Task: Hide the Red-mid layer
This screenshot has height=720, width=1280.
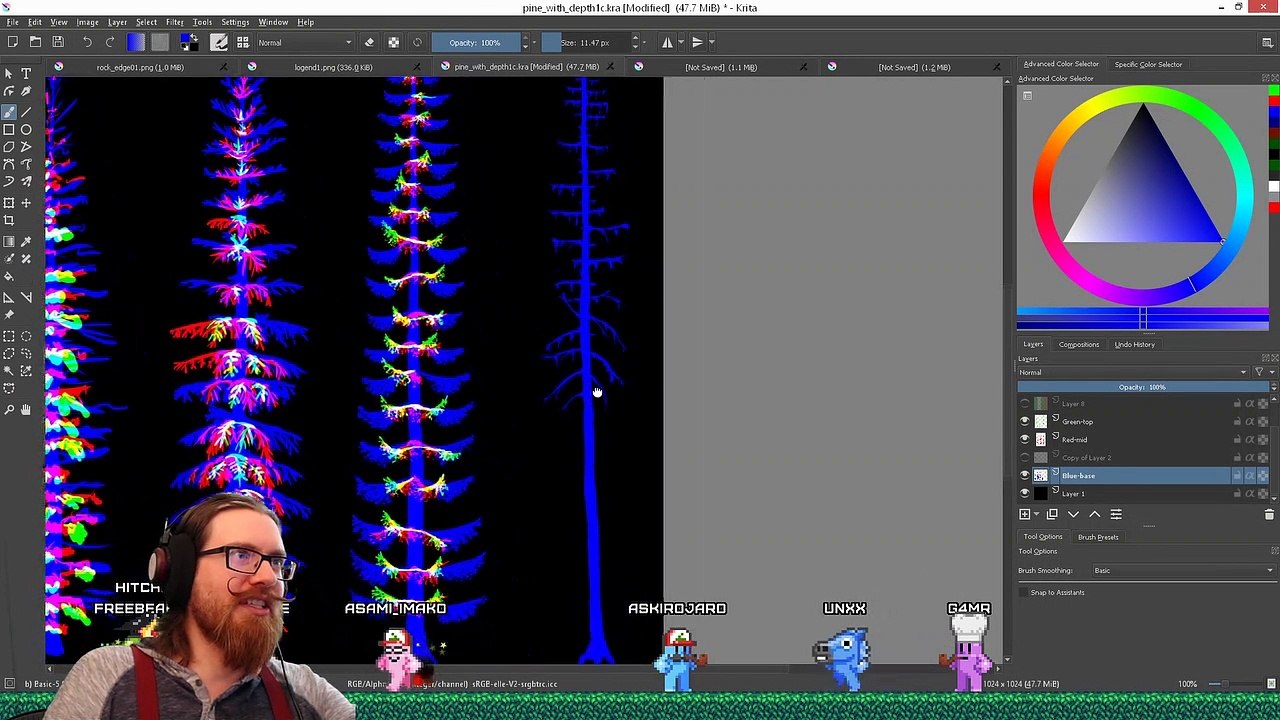Action: coord(1024,440)
